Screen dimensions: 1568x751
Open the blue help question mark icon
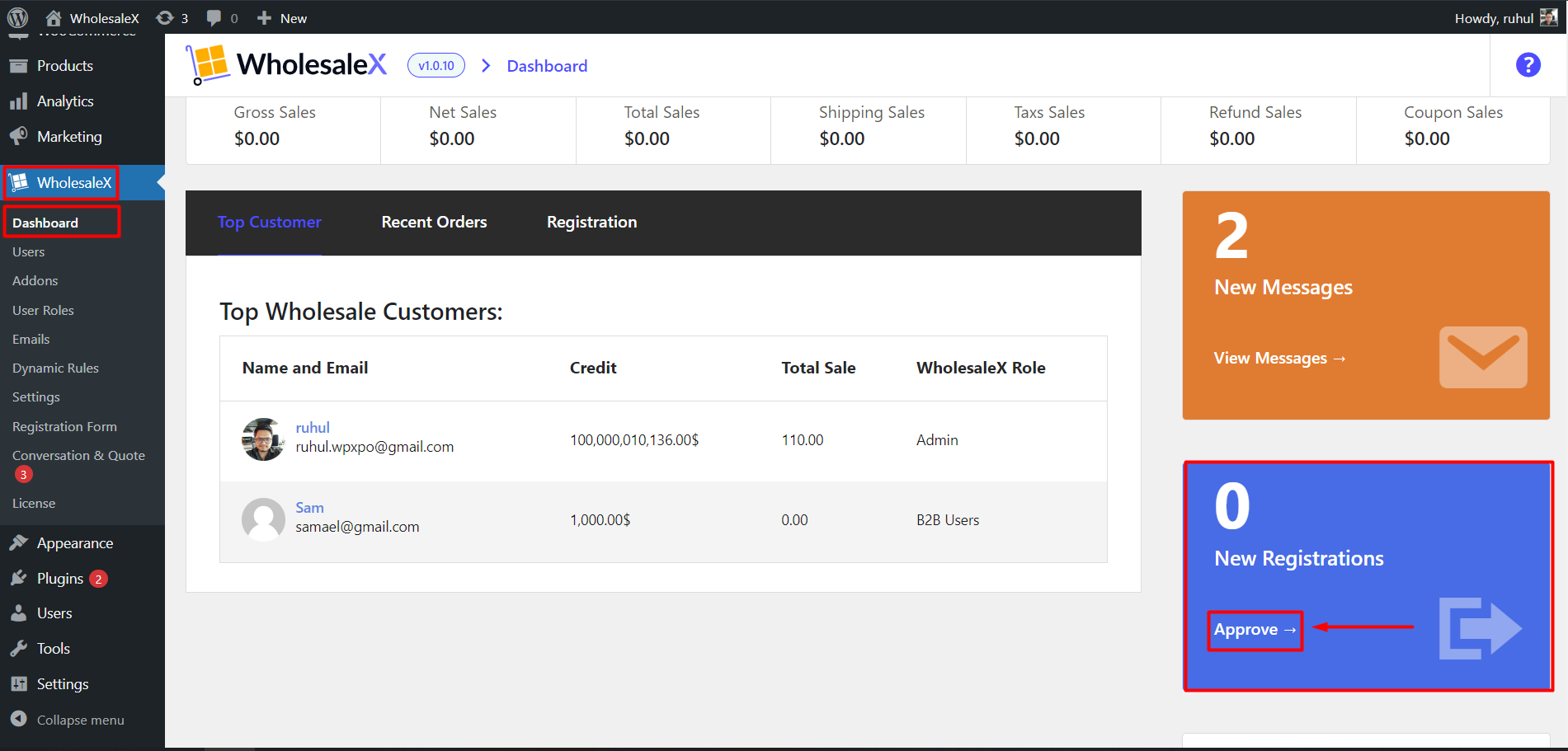1528,64
